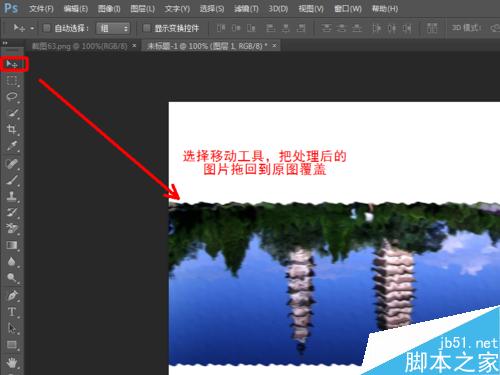Select the Dodge tool

12,277
